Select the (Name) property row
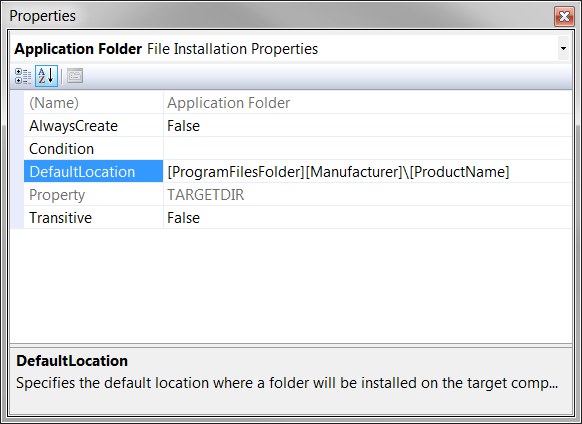 click(x=298, y=103)
